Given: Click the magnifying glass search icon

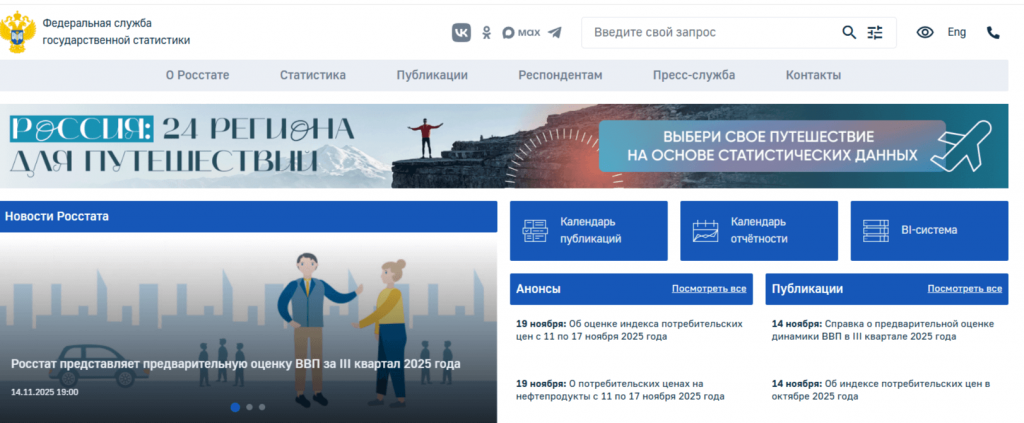Looking at the screenshot, I should click(849, 32).
